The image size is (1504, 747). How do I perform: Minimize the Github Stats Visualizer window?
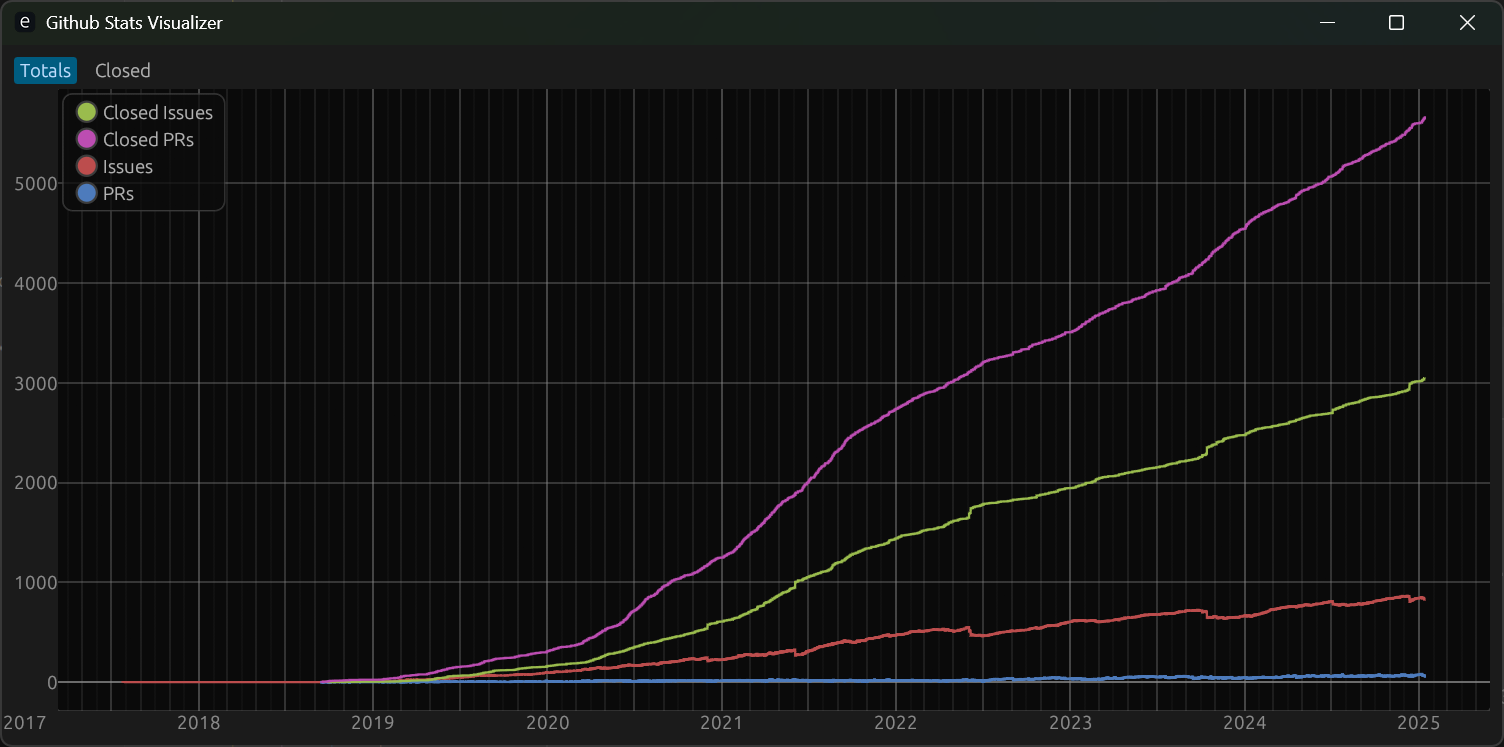tap(1328, 22)
